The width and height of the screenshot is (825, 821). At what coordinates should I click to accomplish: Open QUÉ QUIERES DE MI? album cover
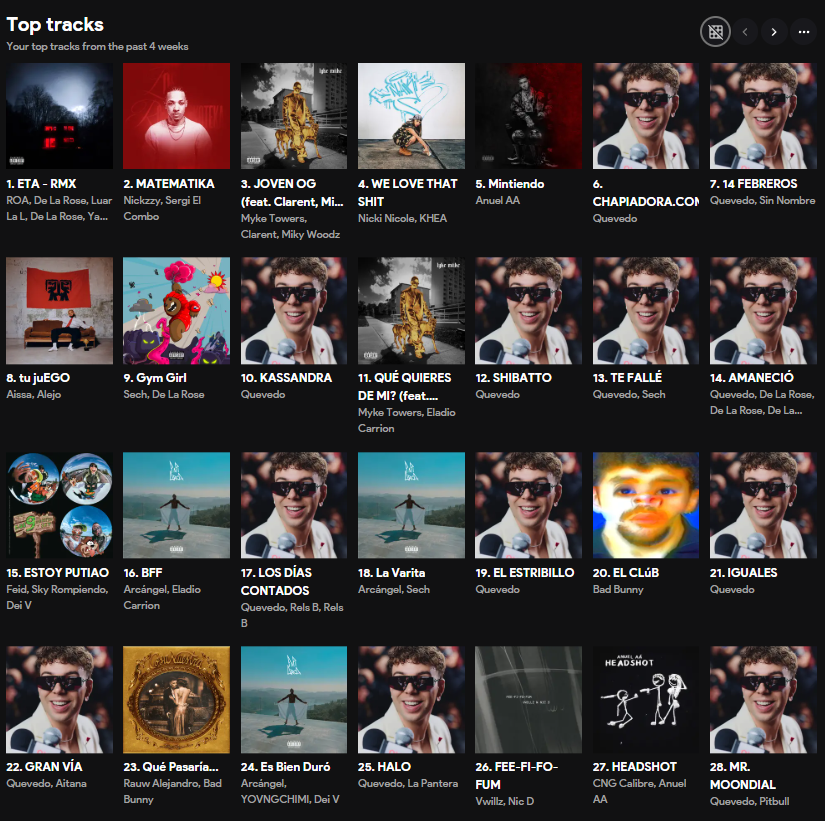[x=411, y=311]
